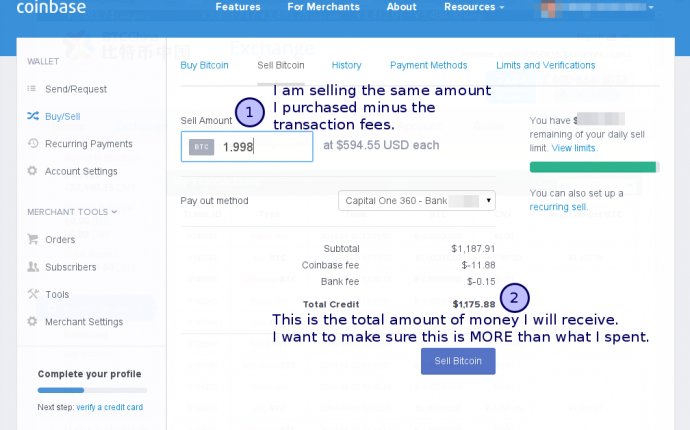This screenshot has width=690, height=430.
Task: Click the Total Credit $1,175.88 value
Action: [474, 304]
